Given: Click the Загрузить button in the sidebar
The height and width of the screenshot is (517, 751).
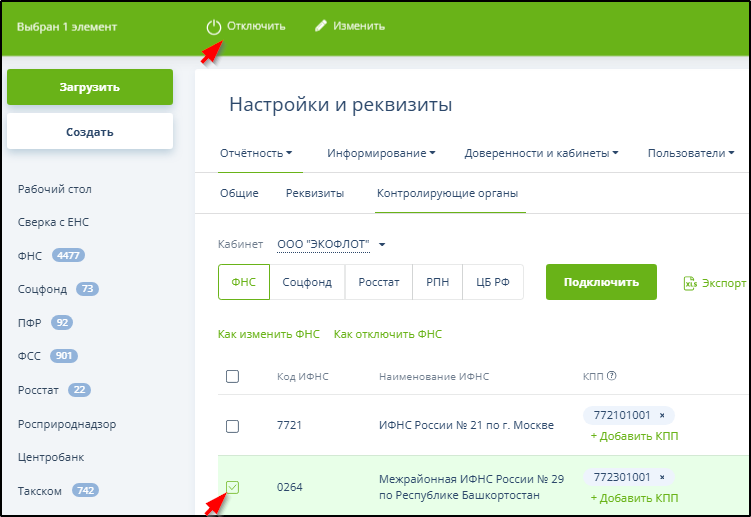Looking at the screenshot, I should [x=90, y=87].
